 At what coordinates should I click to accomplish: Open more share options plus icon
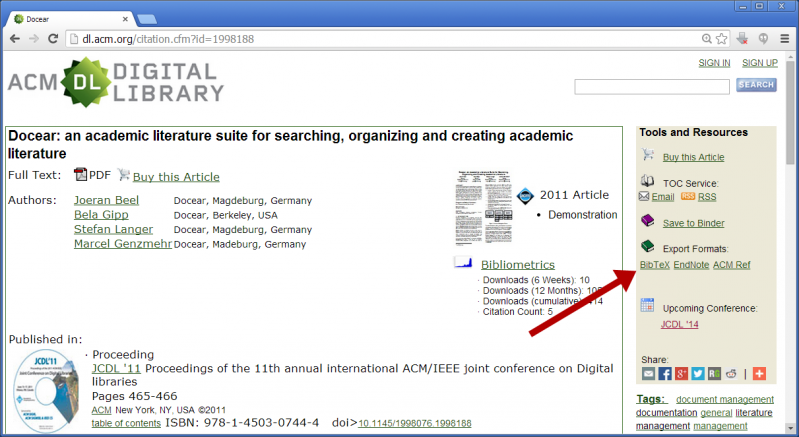pyautogui.click(x=759, y=374)
